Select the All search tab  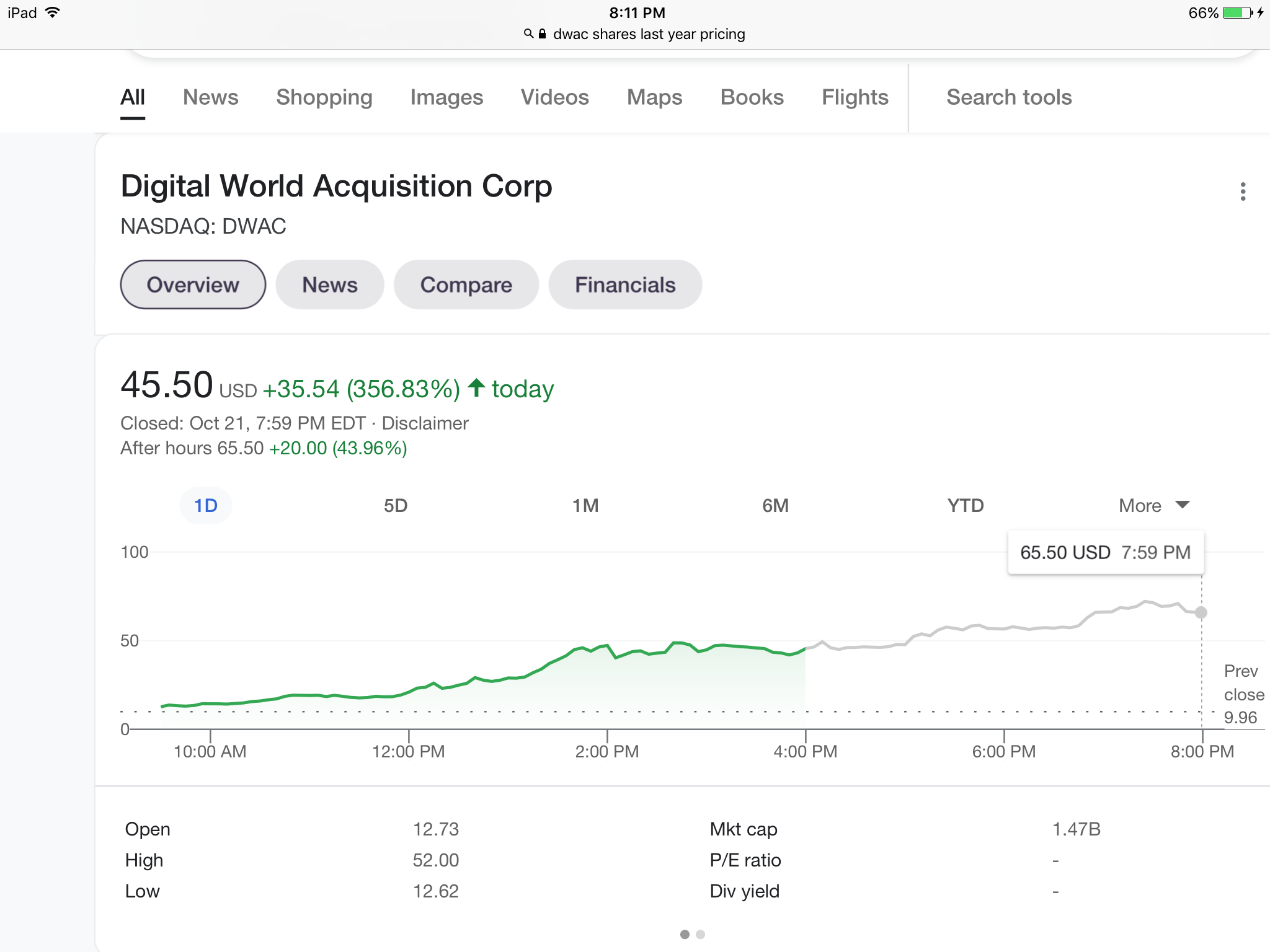pyautogui.click(x=133, y=97)
